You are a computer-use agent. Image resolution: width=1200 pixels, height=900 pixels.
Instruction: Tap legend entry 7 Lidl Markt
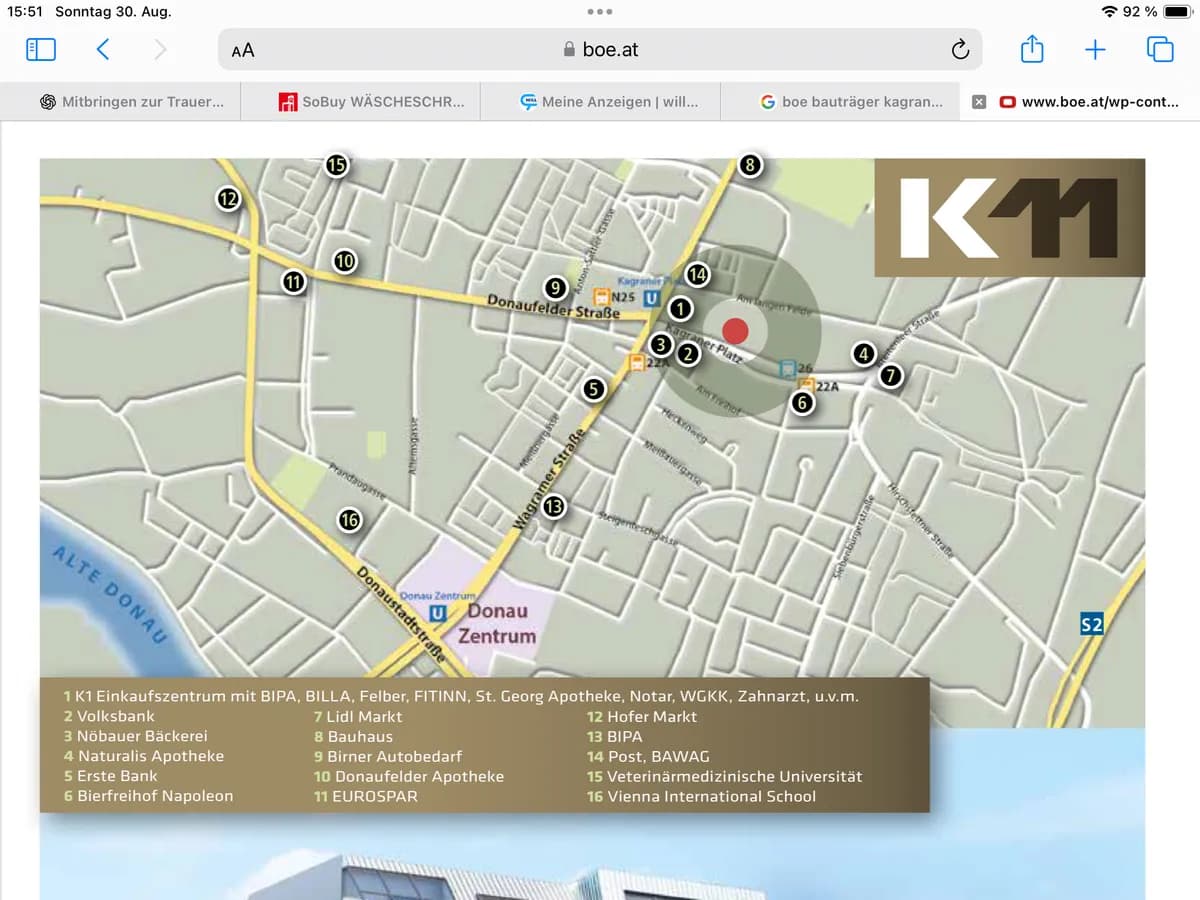(358, 716)
